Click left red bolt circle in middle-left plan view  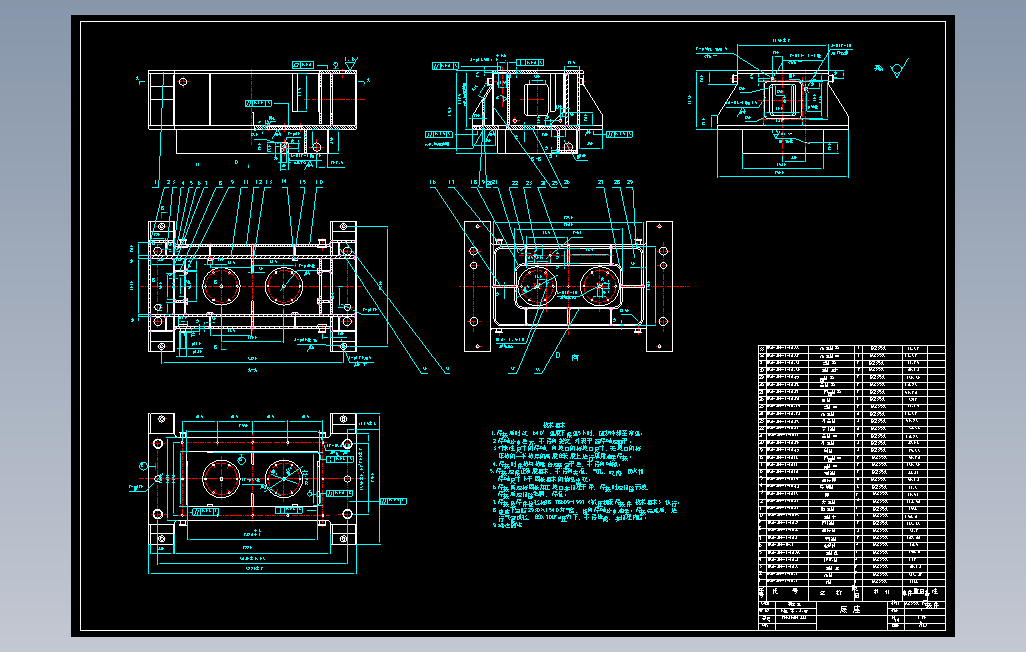tap(221, 286)
